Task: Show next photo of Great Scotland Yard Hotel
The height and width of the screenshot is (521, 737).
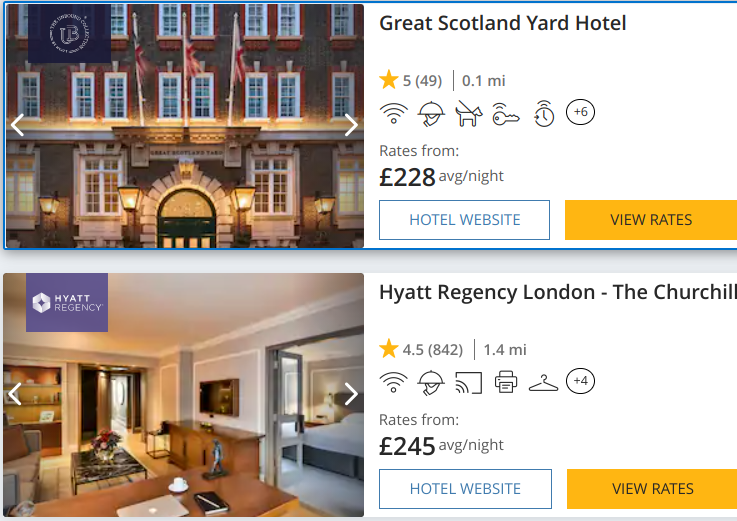Action: [x=351, y=125]
